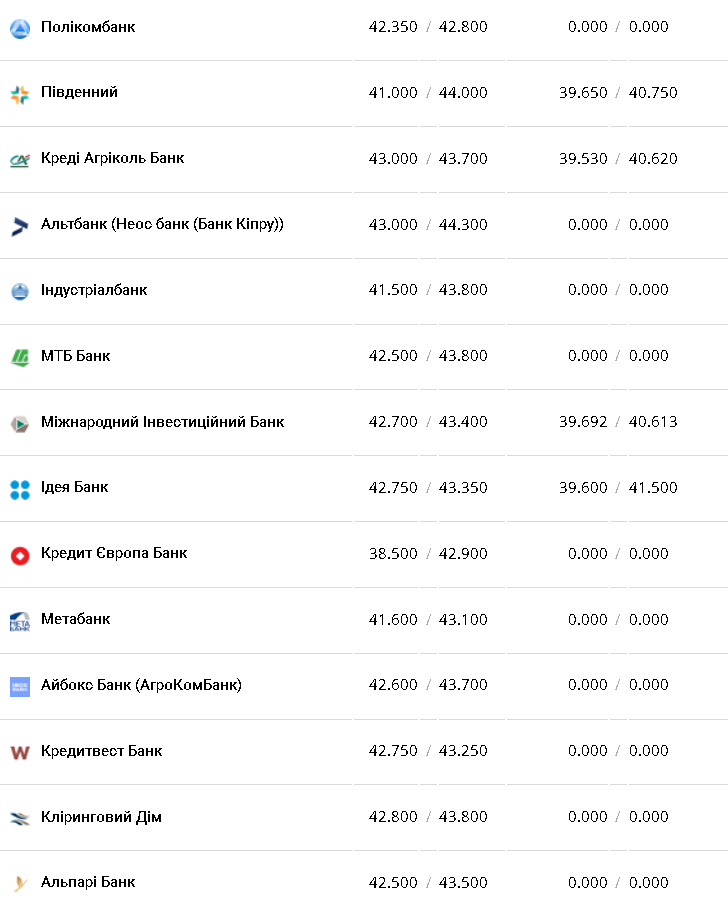Screen dimensions: 728x910
Task: Click the Метабанк logo icon
Action: (x=20, y=622)
